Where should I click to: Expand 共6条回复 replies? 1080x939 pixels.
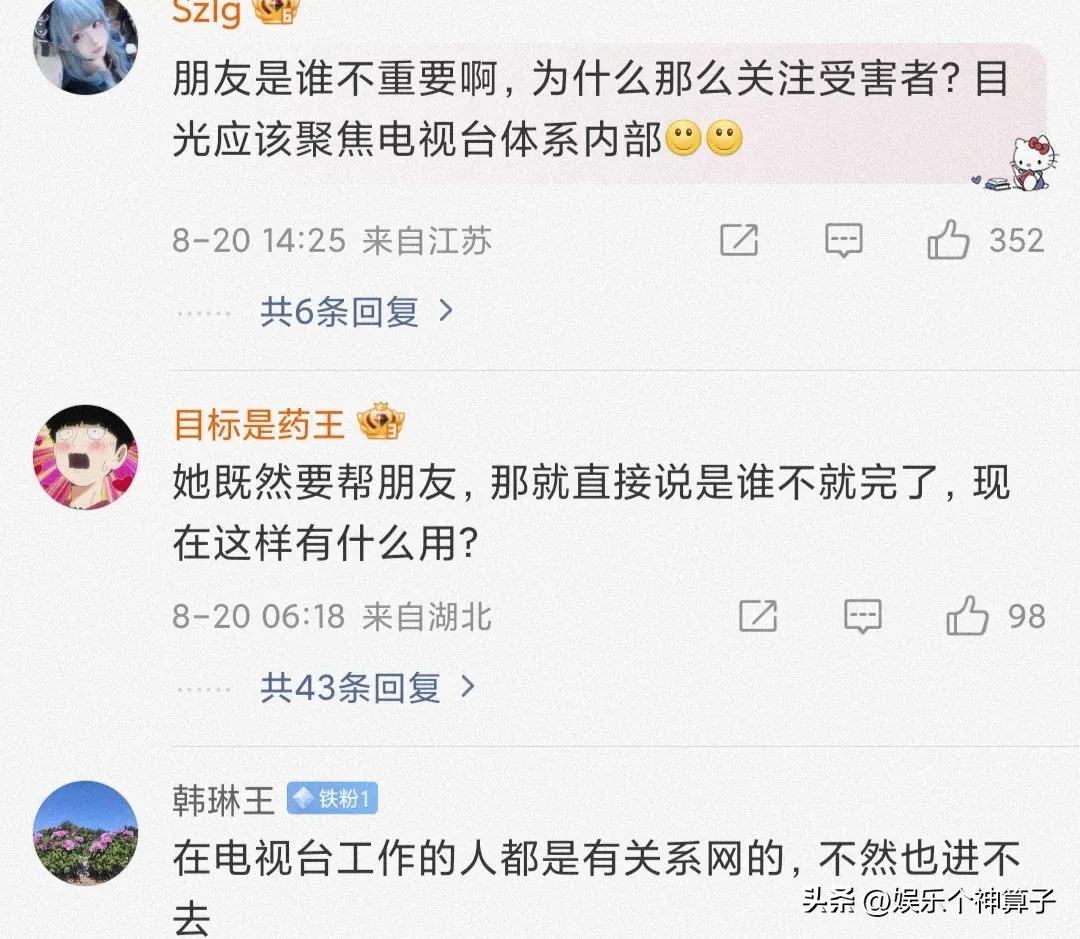pyautogui.click(x=355, y=312)
